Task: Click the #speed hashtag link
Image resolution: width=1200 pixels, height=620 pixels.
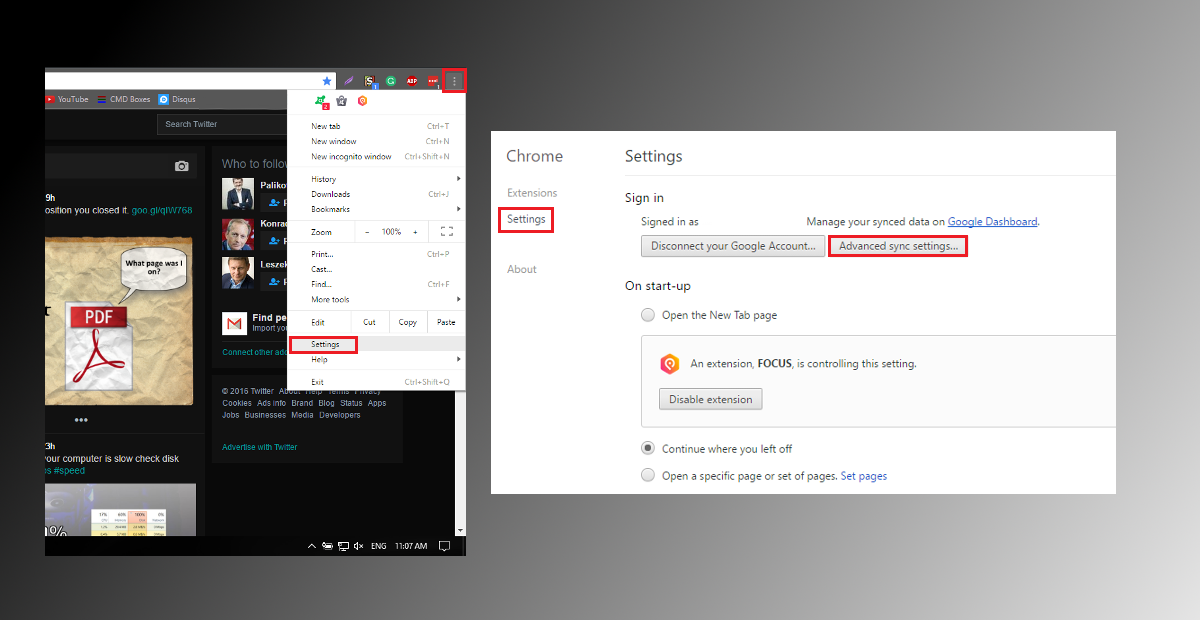Action: (x=69, y=470)
